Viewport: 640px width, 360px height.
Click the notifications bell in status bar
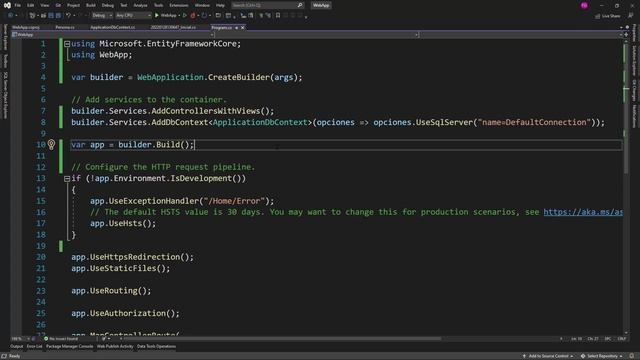632,356
